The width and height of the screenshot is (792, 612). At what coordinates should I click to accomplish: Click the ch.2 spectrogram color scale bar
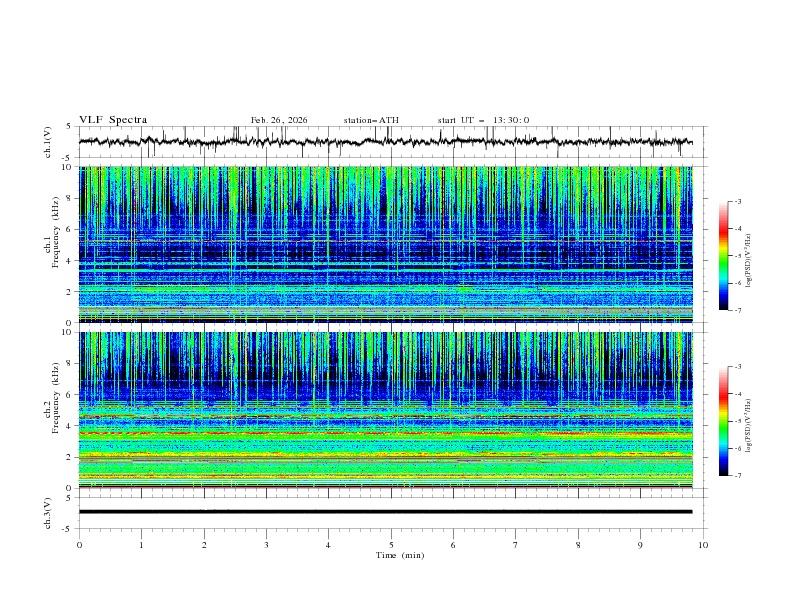[723, 421]
